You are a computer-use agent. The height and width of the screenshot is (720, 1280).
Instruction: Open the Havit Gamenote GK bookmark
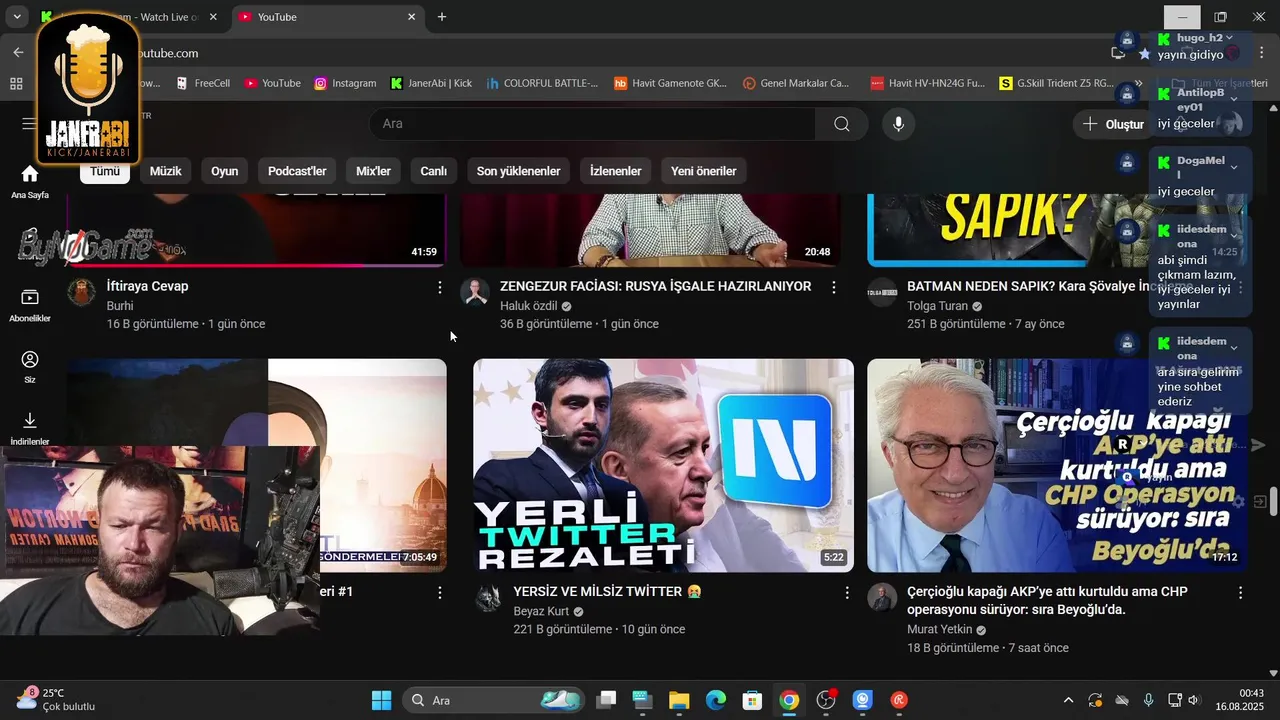click(670, 84)
